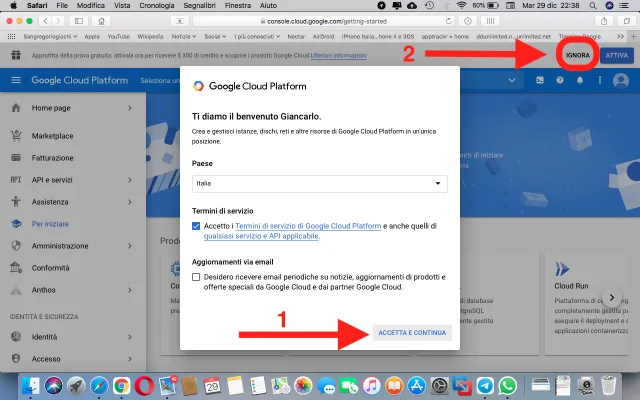The image size is (640, 400).
Task: Expand the Amministrazione submenu chevron
Action: [130, 246]
